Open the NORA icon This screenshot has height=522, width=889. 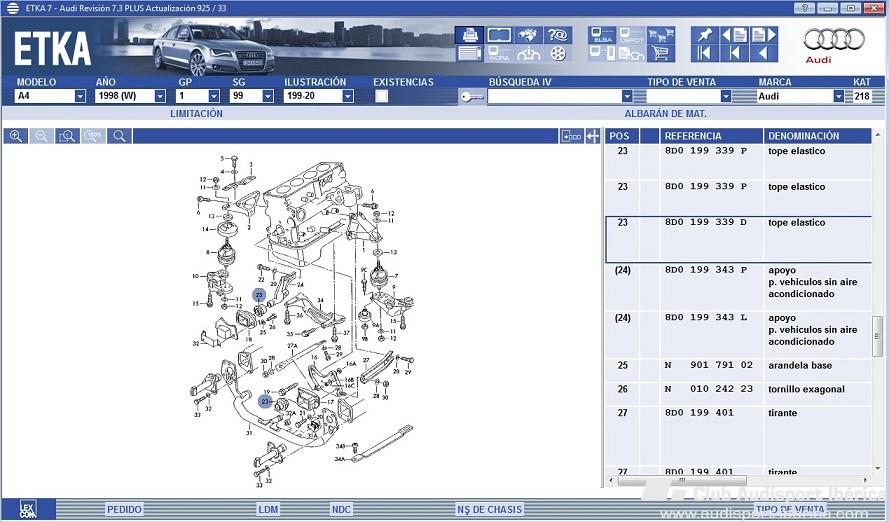click(499, 54)
